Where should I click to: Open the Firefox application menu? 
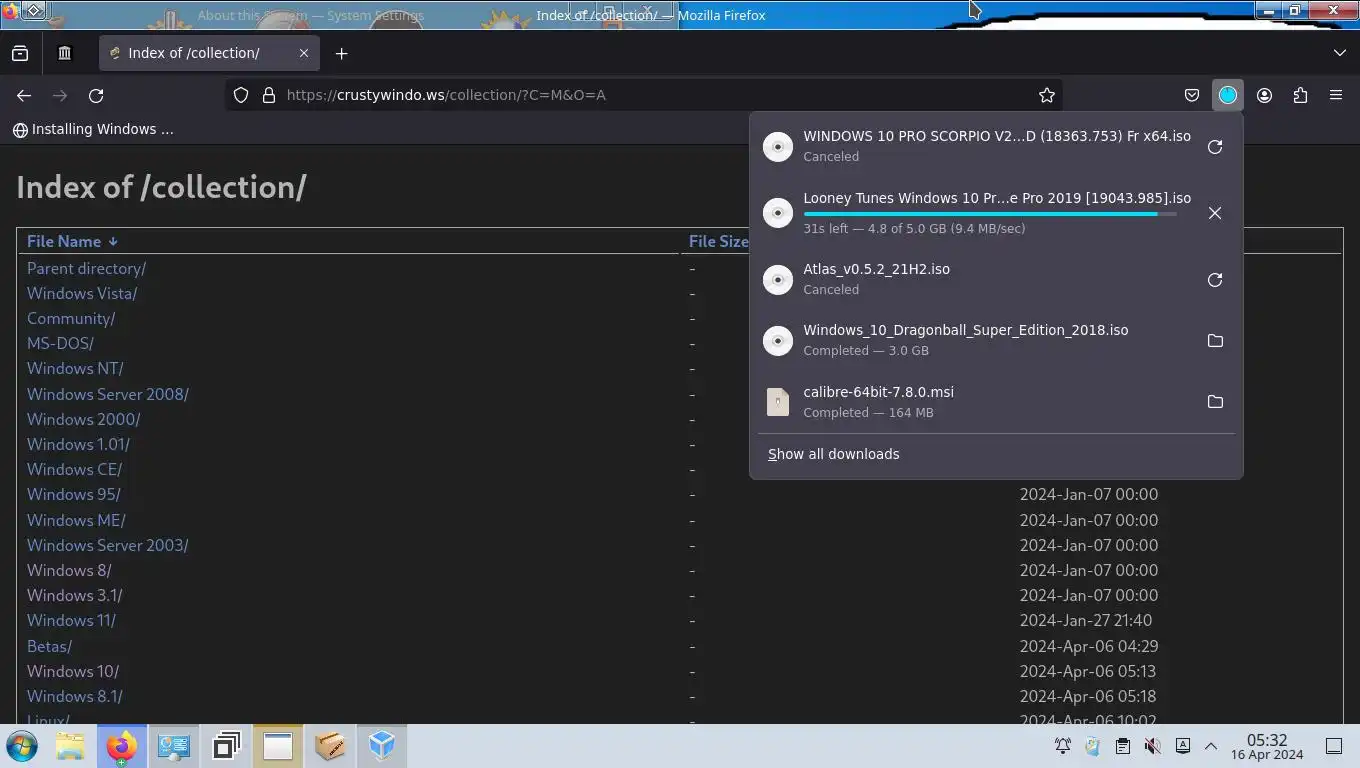(1336, 95)
